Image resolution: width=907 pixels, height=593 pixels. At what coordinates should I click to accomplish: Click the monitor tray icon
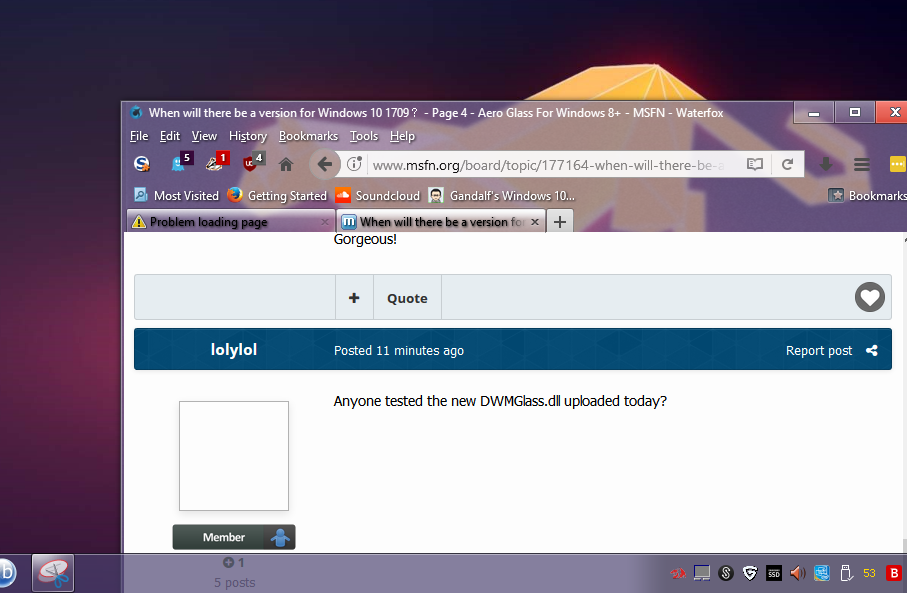(702, 573)
